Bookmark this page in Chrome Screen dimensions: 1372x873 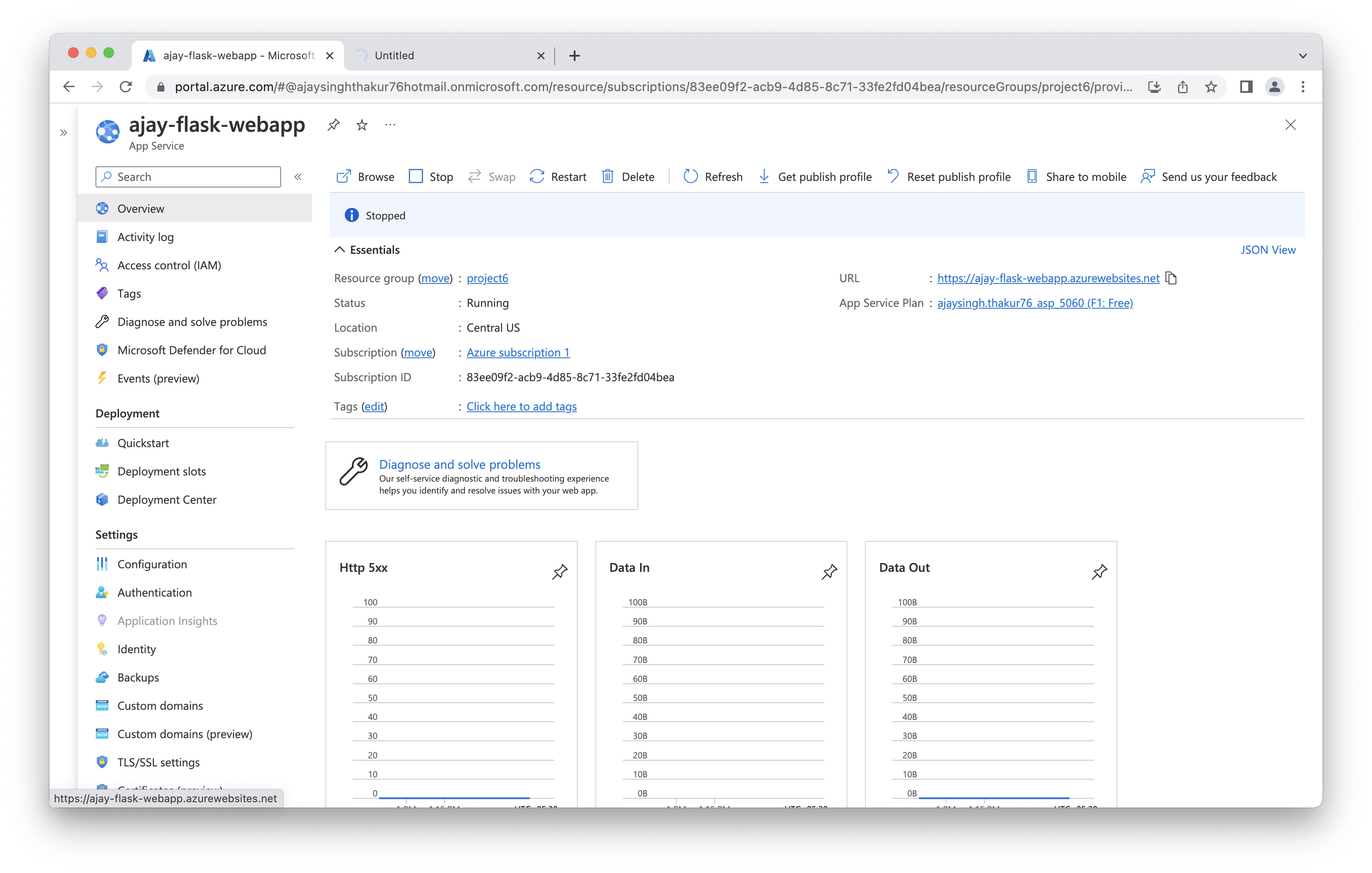tap(1211, 87)
